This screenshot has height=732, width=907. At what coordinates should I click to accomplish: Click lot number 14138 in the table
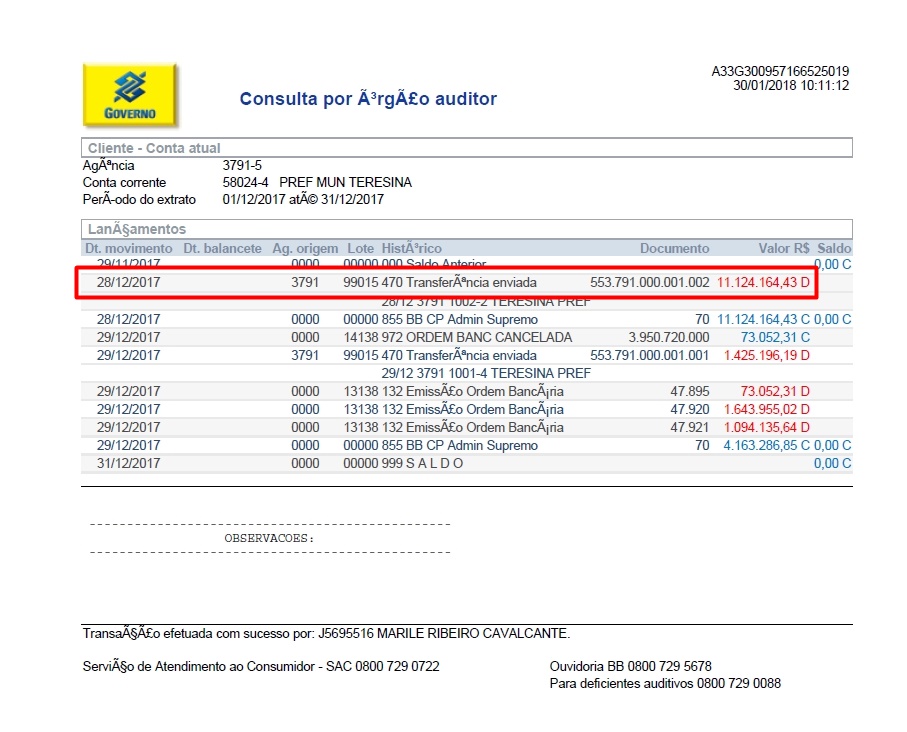pos(360,337)
